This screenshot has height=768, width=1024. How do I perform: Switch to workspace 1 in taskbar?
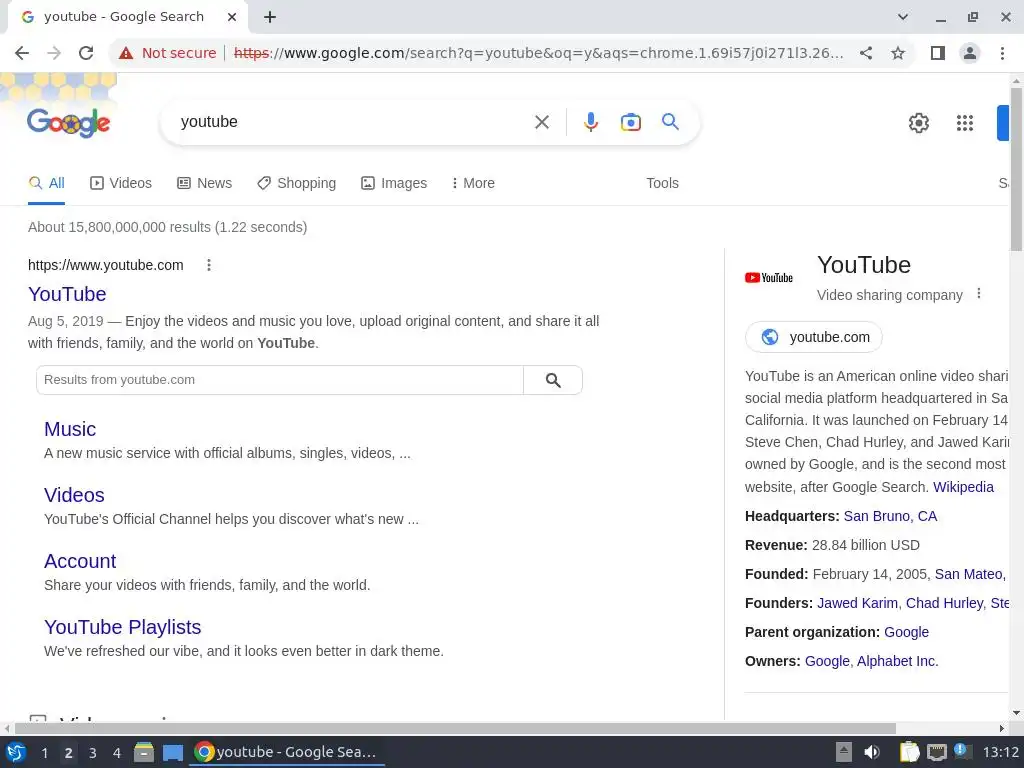tap(44, 753)
